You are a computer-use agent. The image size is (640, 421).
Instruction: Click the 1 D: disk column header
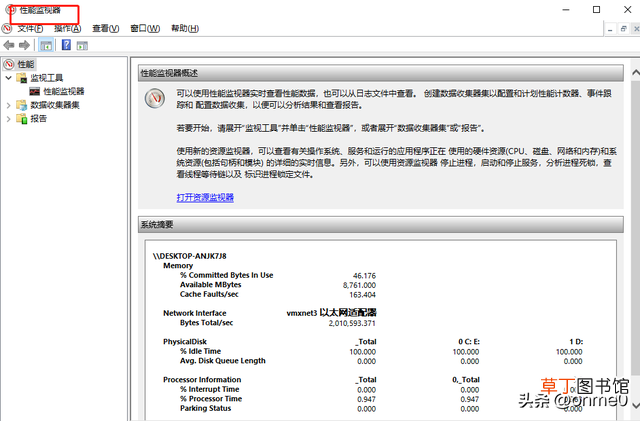coord(576,342)
